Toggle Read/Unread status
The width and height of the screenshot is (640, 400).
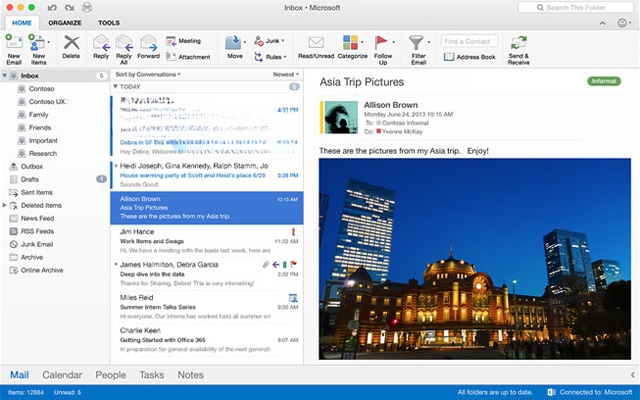pos(316,47)
